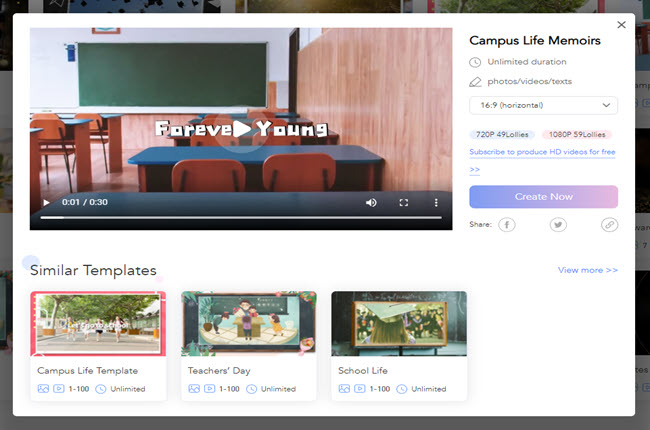Share template on Facebook
650x430 pixels.
tap(508, 225)
